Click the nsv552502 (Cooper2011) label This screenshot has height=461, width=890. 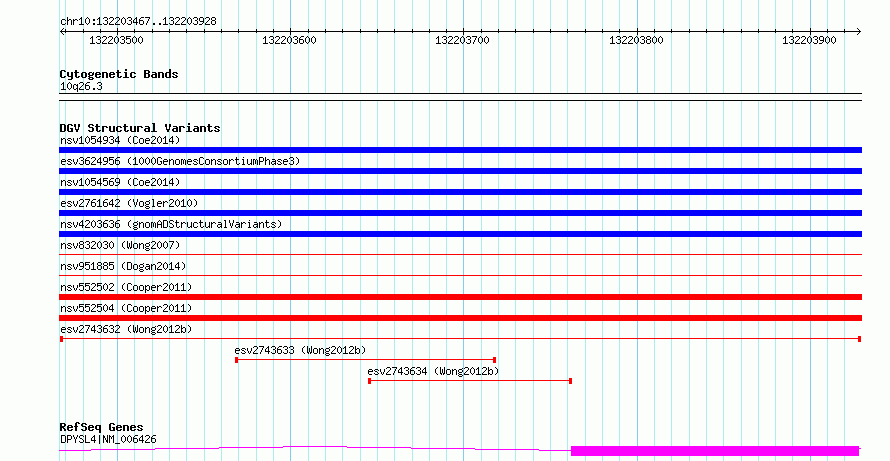pos(126,287)
